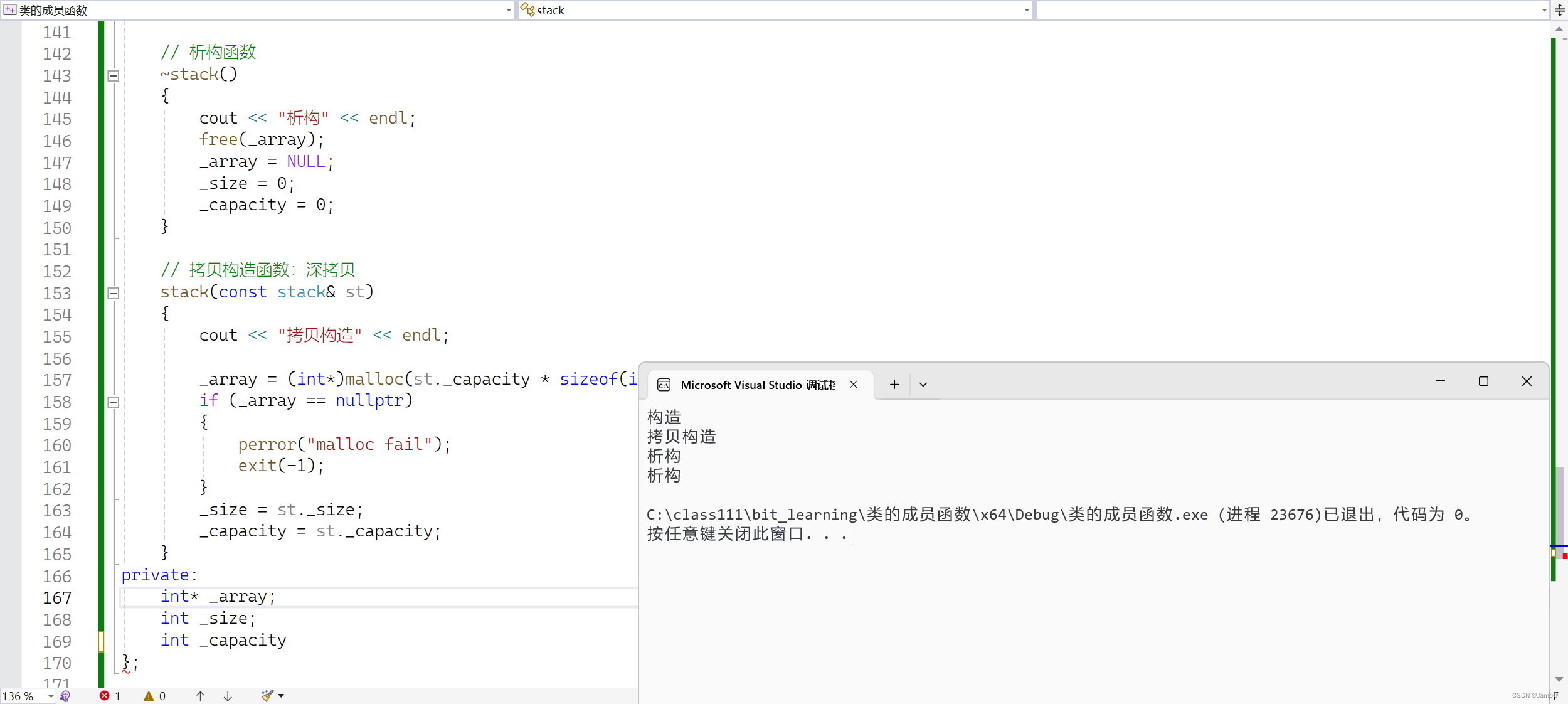Collapse the if (_array == nullptr) block

pyautogui.click(x=114, y=402)
